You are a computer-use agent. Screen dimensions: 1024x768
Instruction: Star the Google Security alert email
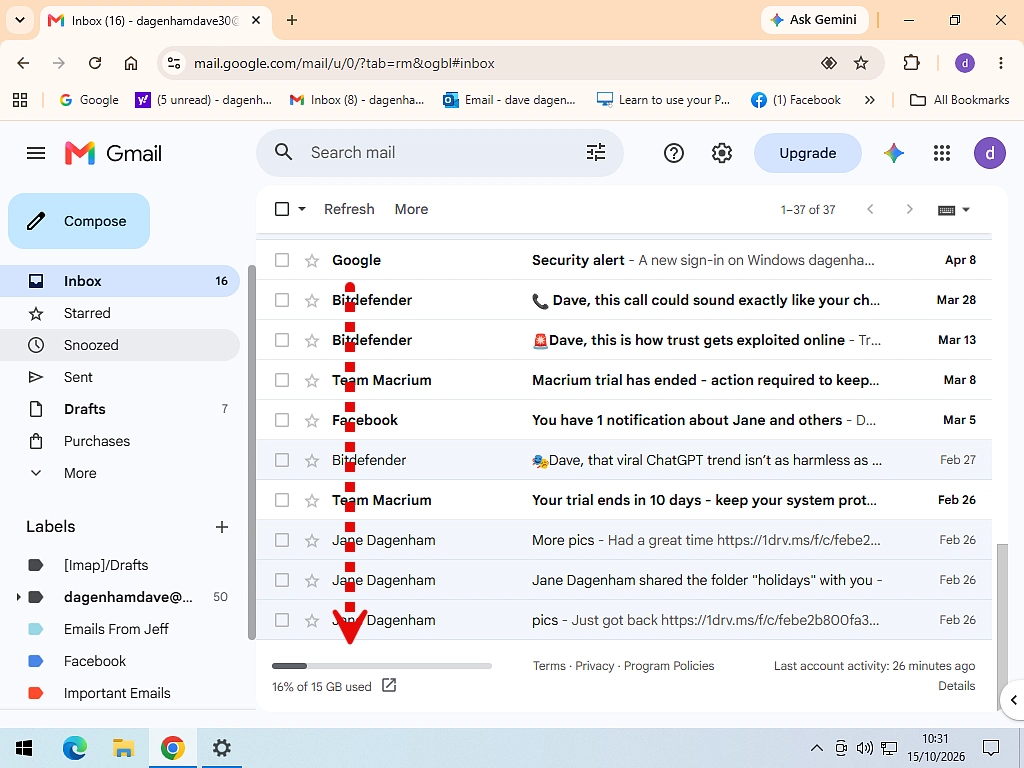312,261
